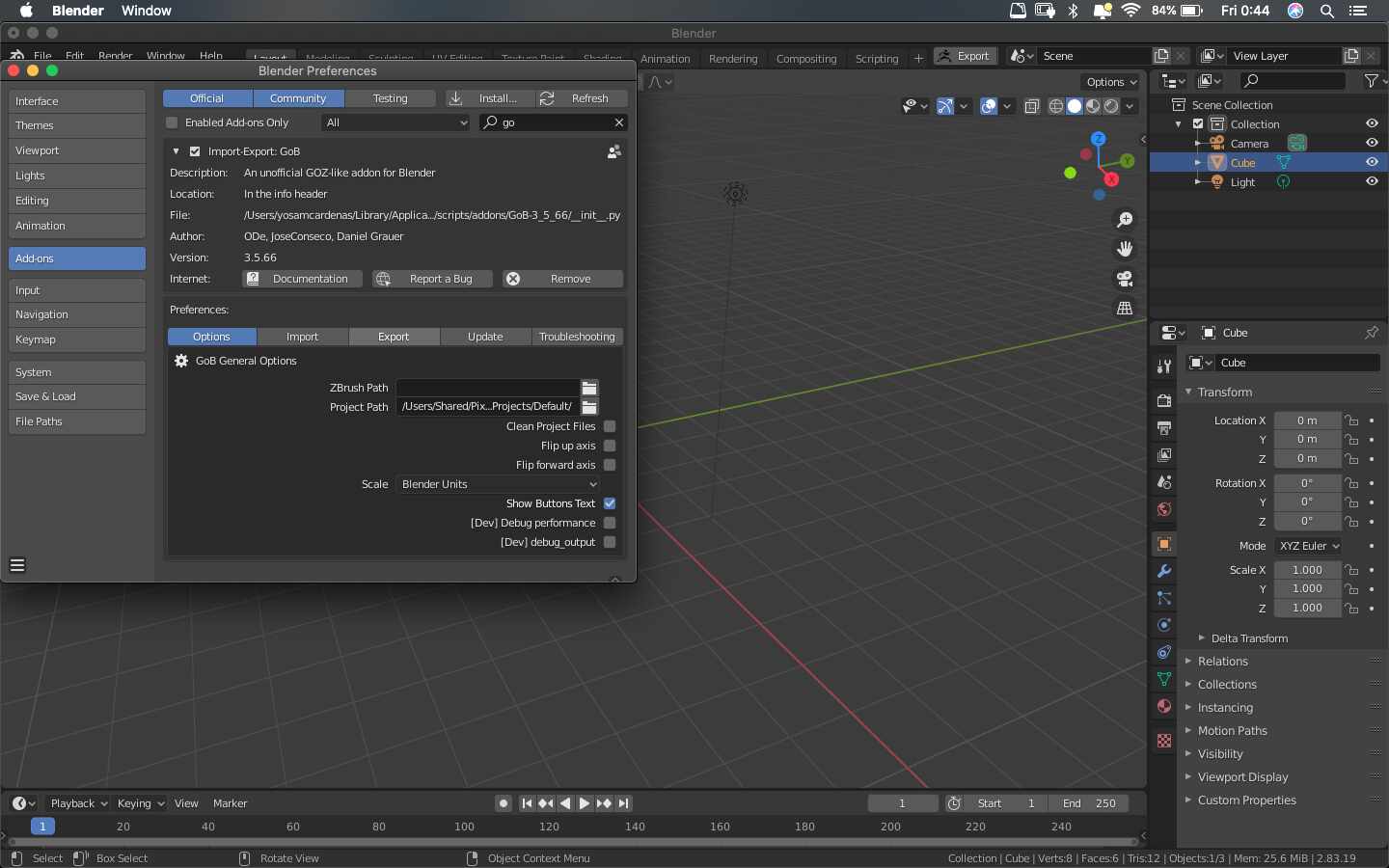This screenshot has width=1389, height=868.
Task: Open the XYZ Euler rotation mode dropdown
Action: pos(1308,546)
